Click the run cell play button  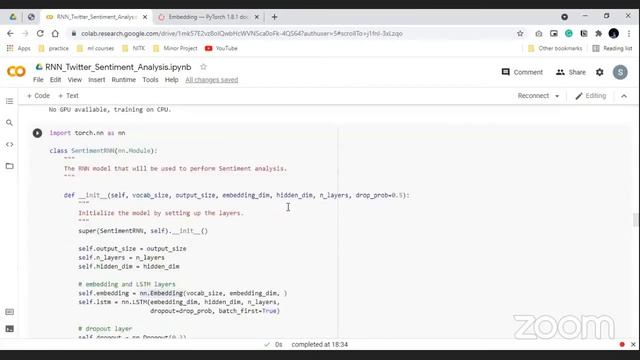pyautogui.click(x=37, y=133)
